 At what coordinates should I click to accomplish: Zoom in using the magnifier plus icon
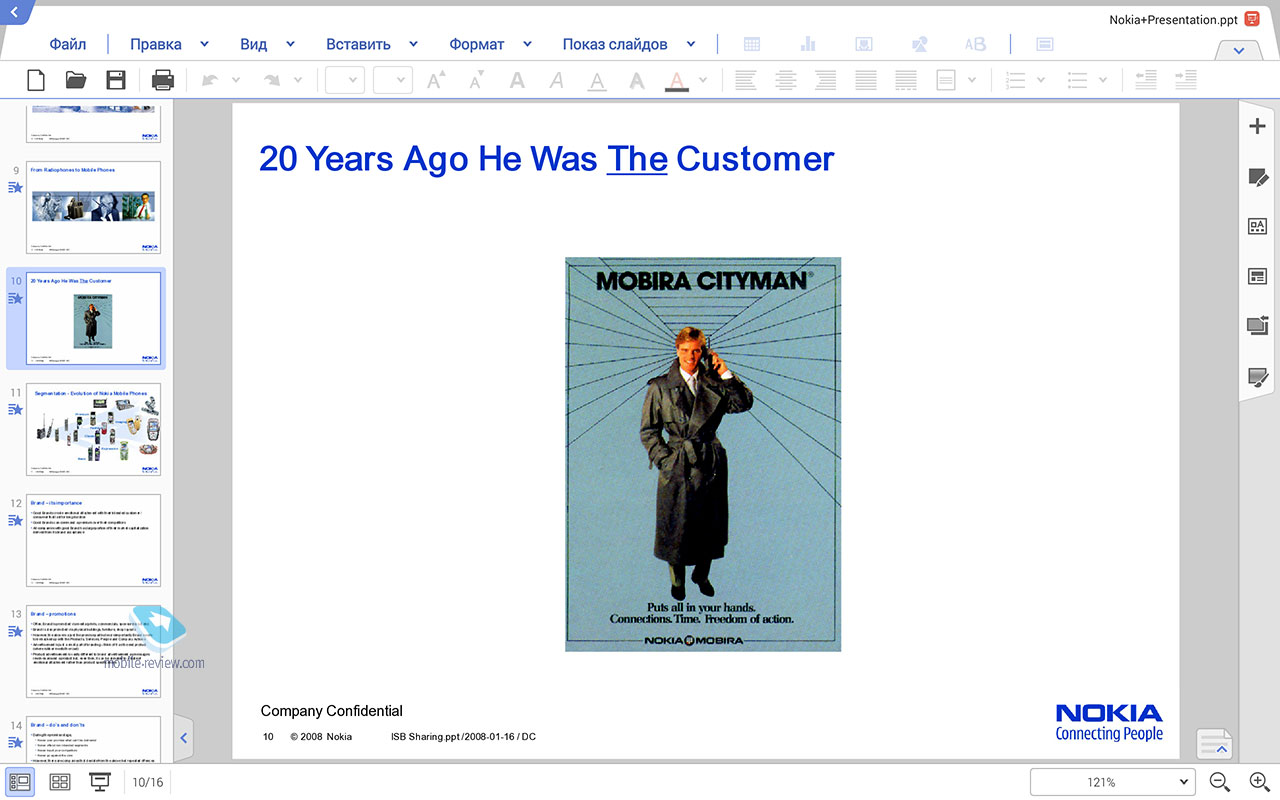click(x=1259, y=782)
